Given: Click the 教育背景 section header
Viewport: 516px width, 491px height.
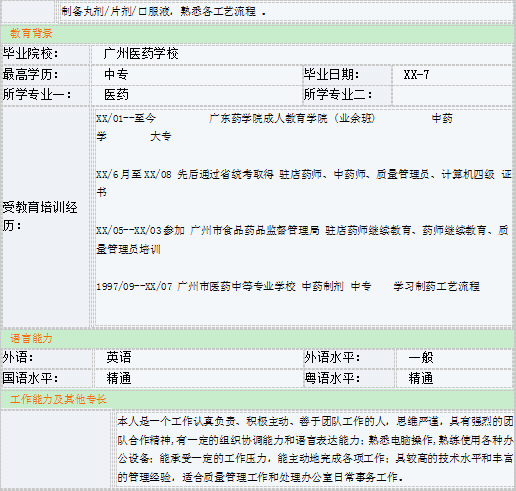Looking at the screenshot, I should pos(257,33).
